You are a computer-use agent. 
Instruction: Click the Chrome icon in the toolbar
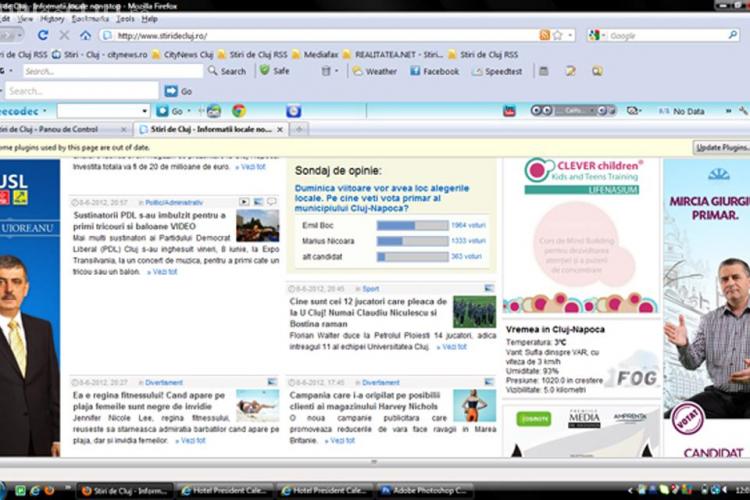[x=239, y=111]
